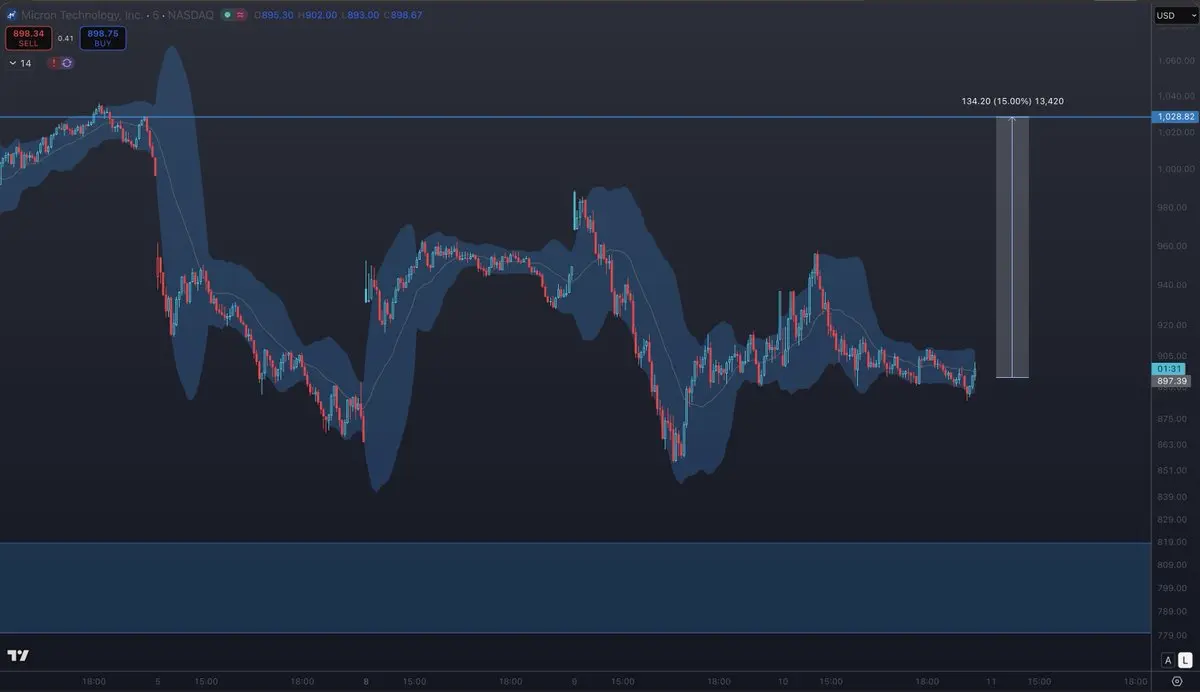Click the TradingView logo at bottom left

[x=18, y=656]
